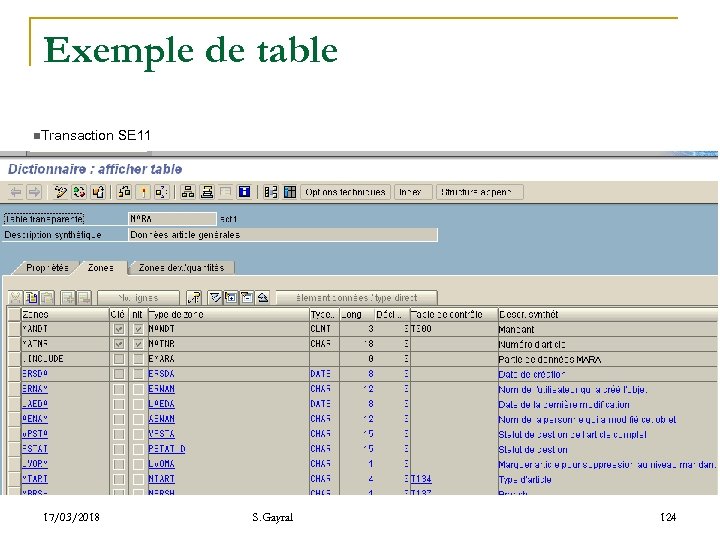Viewport: 720px width, 540px height.
Task: Click the Paste icon in zones toolbar
Action: tap(47, 298)
